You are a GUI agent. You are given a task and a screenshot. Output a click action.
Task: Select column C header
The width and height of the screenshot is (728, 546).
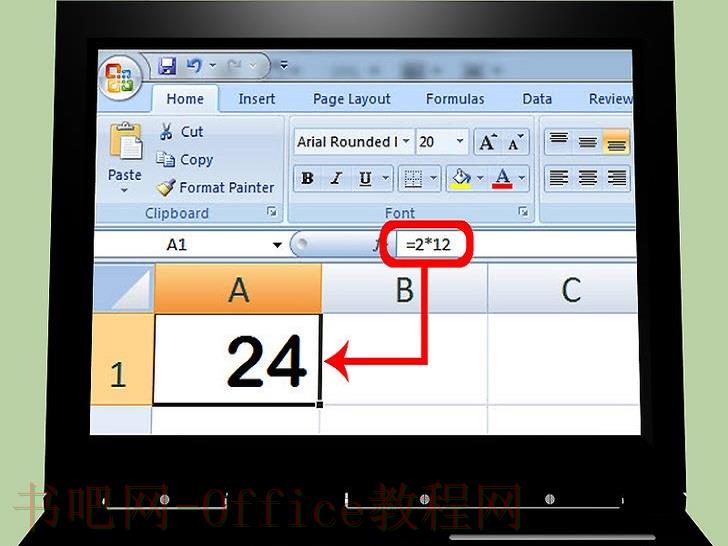(563, 288)
